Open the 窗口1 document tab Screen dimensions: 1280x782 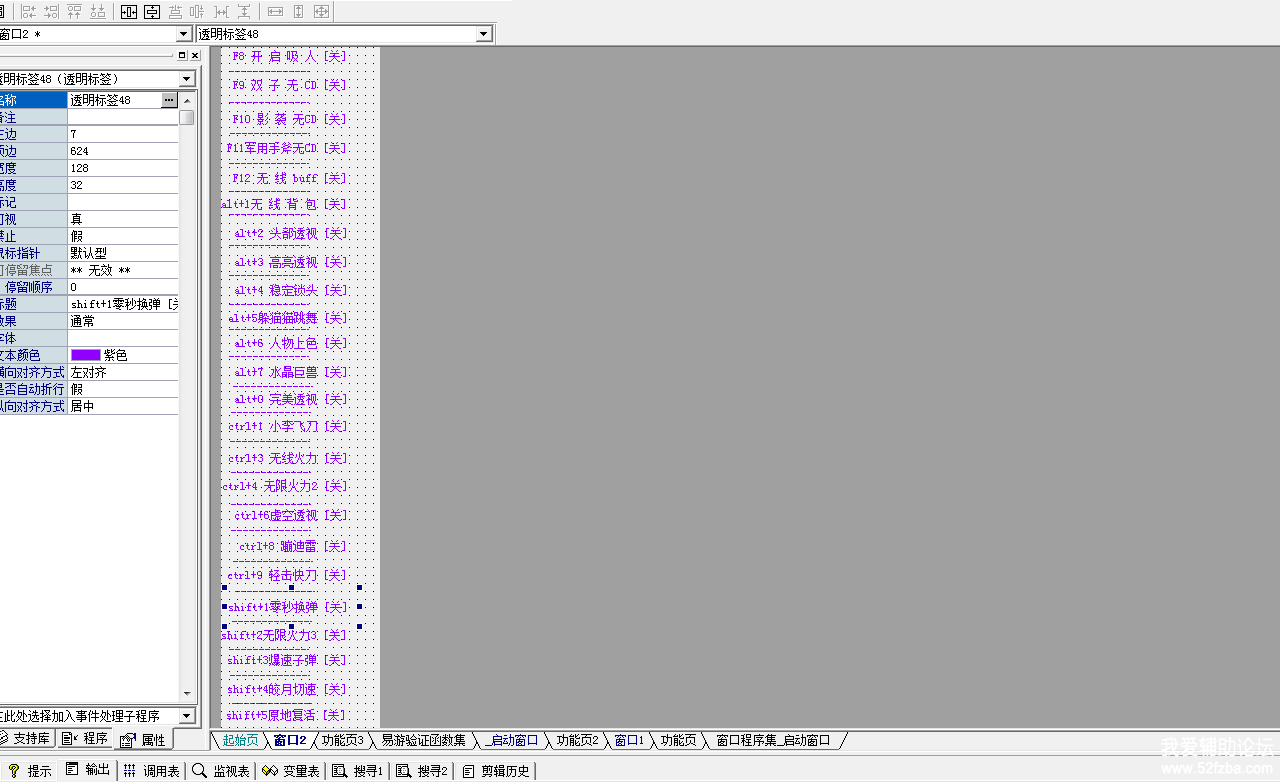[x=629, y=740]
